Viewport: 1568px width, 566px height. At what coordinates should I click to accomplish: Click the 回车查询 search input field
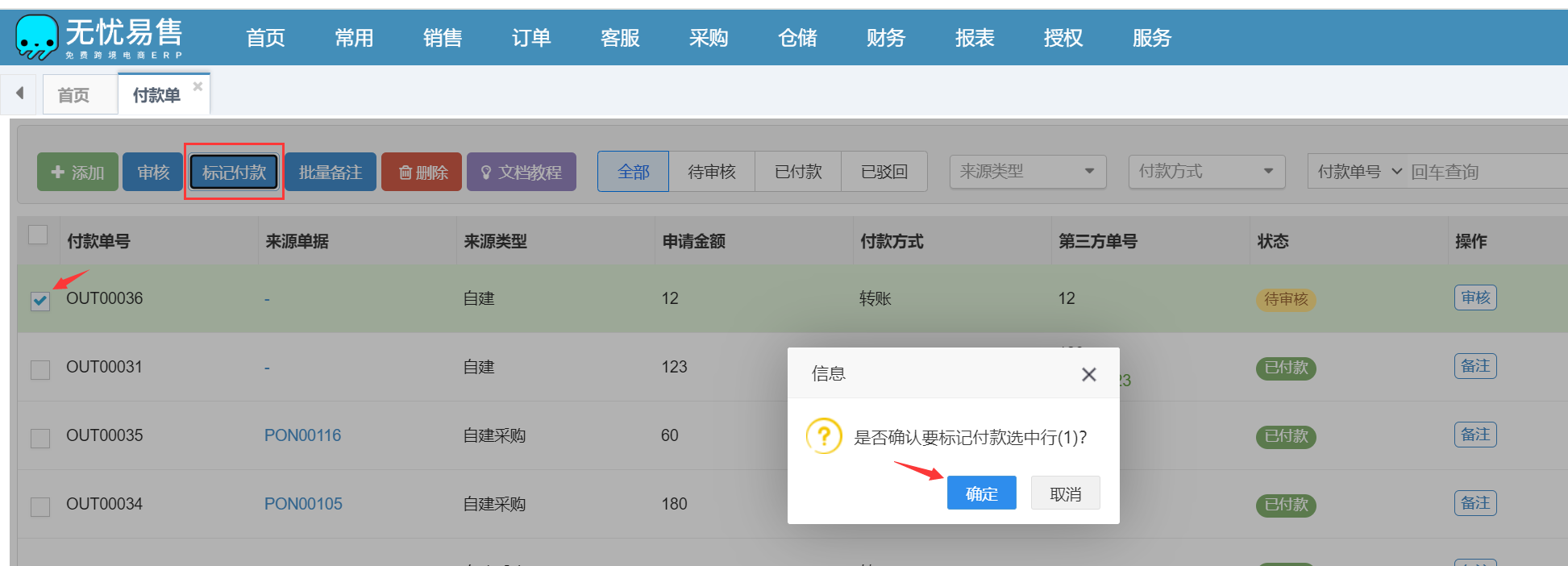click(1483, 172)
